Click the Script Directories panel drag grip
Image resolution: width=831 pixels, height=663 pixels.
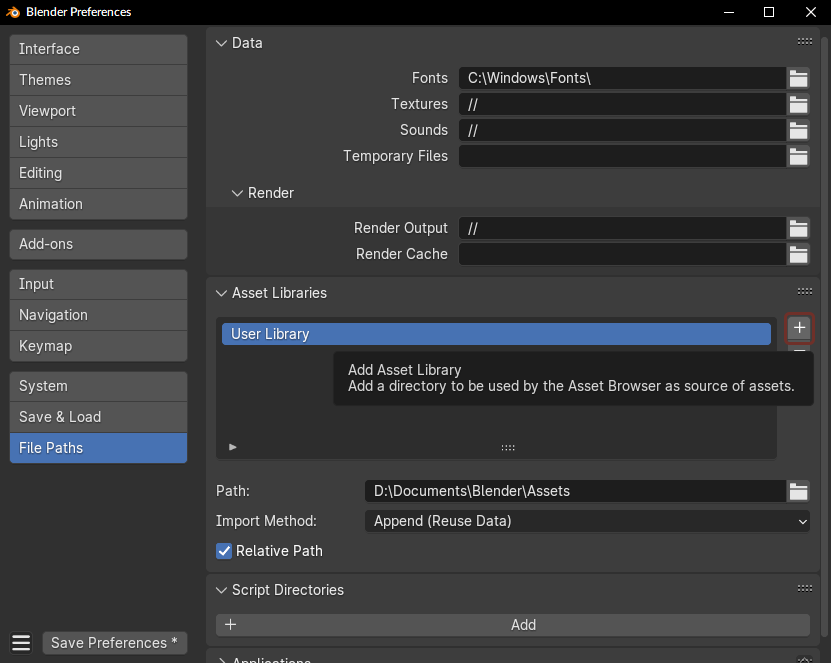coord(805,588)
